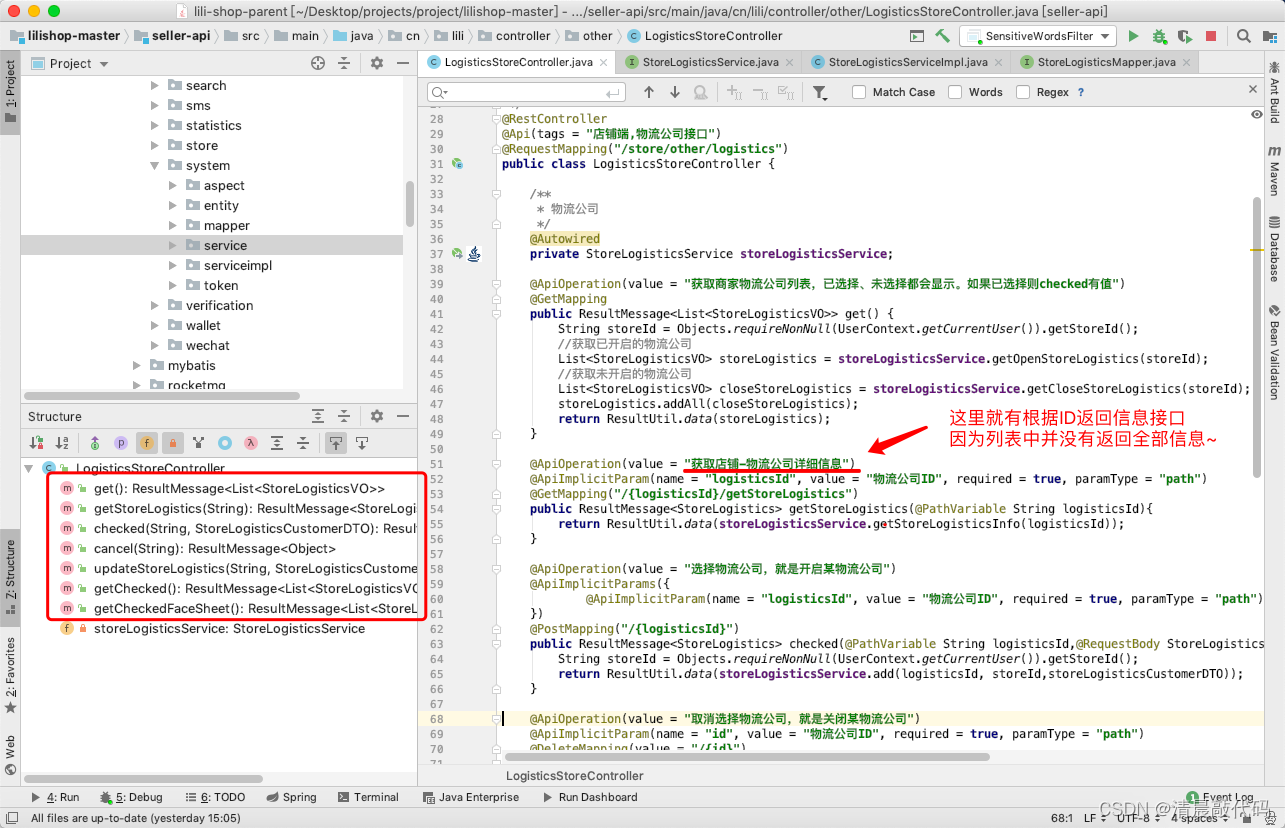The height and width of the screenshot is (828, 1285).
Task: Collapse the system folder
Action: pos(155,166)
